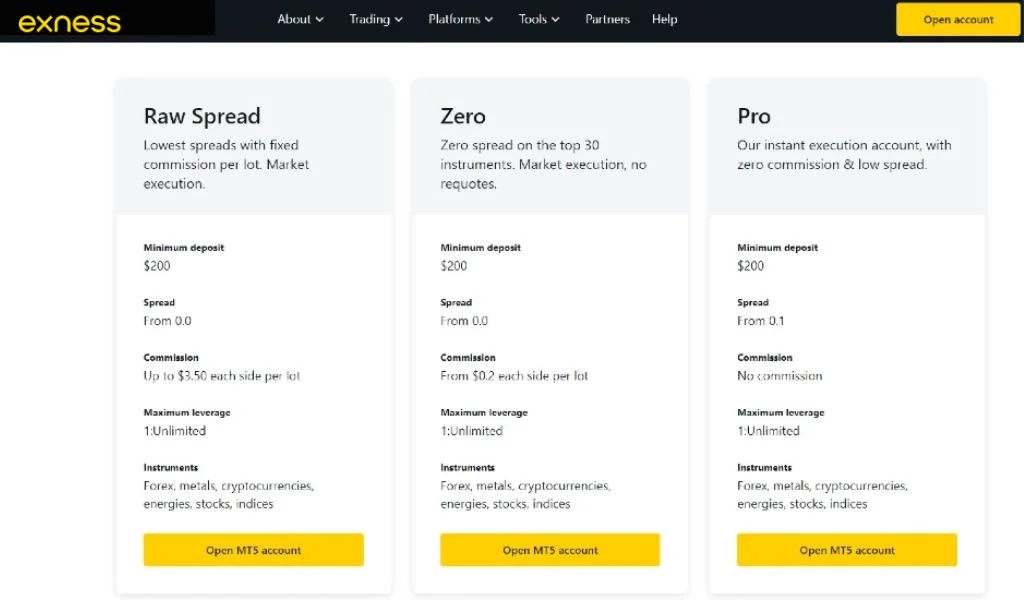Open the Tools dropdown menu
Viewport: 1024px width, 600px height.
(539, 19)
